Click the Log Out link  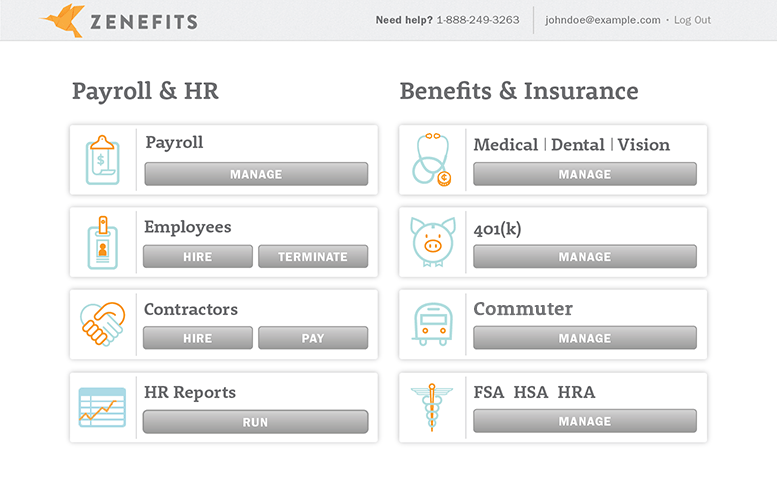692,20
